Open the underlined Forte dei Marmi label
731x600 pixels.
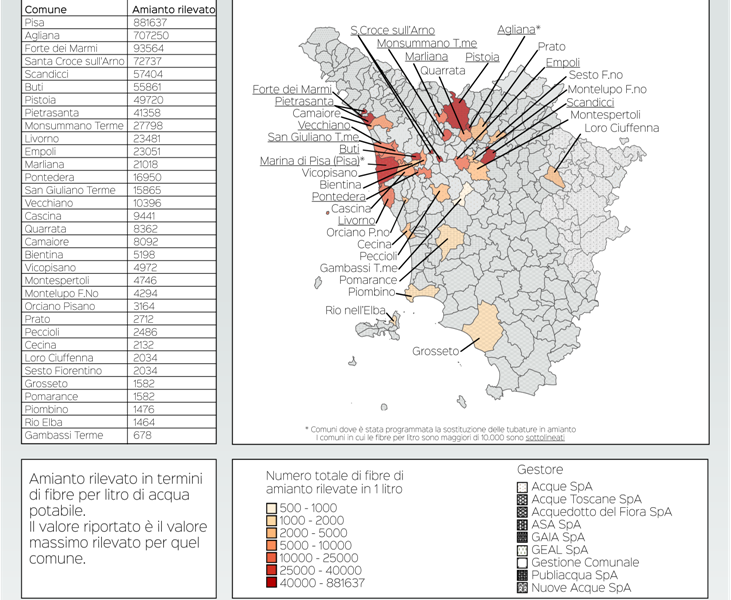pyautogui.click(x=291, y=89)
